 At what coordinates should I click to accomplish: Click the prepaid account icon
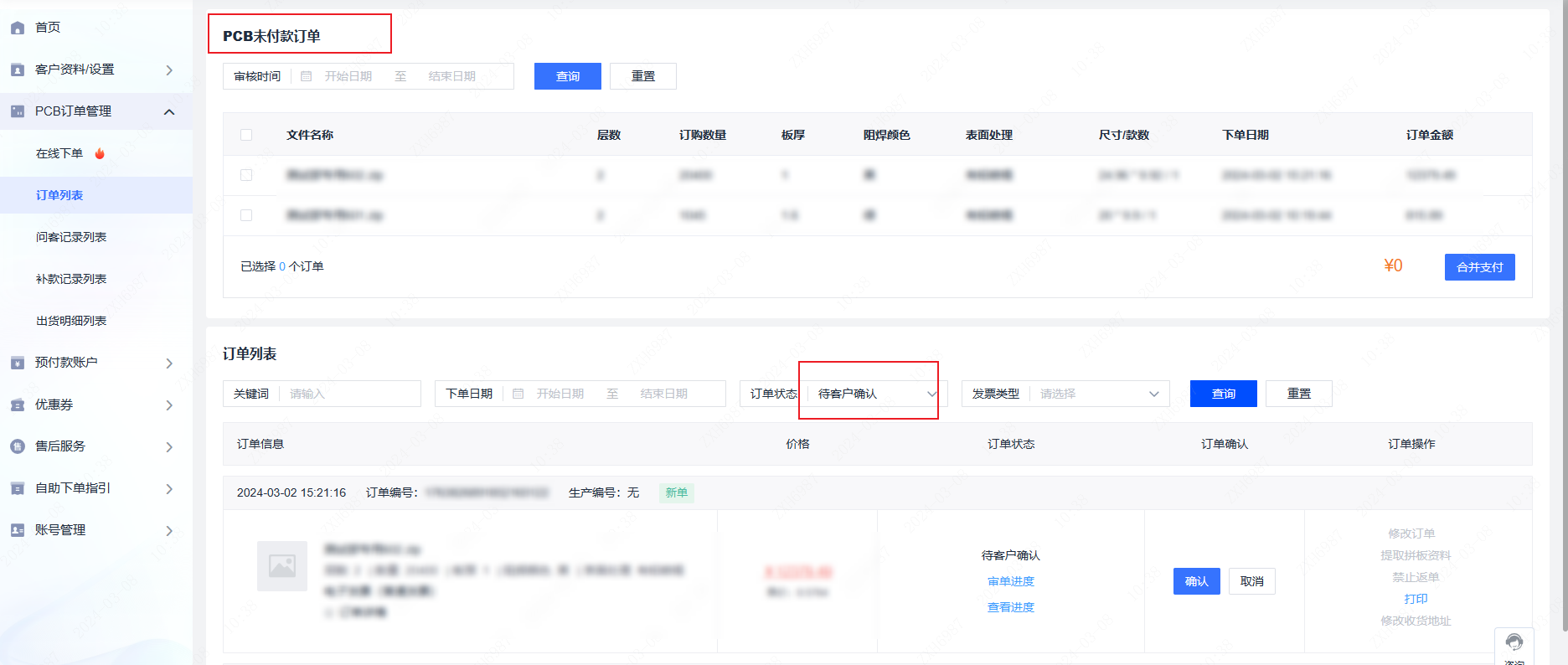tap(18, 363)
